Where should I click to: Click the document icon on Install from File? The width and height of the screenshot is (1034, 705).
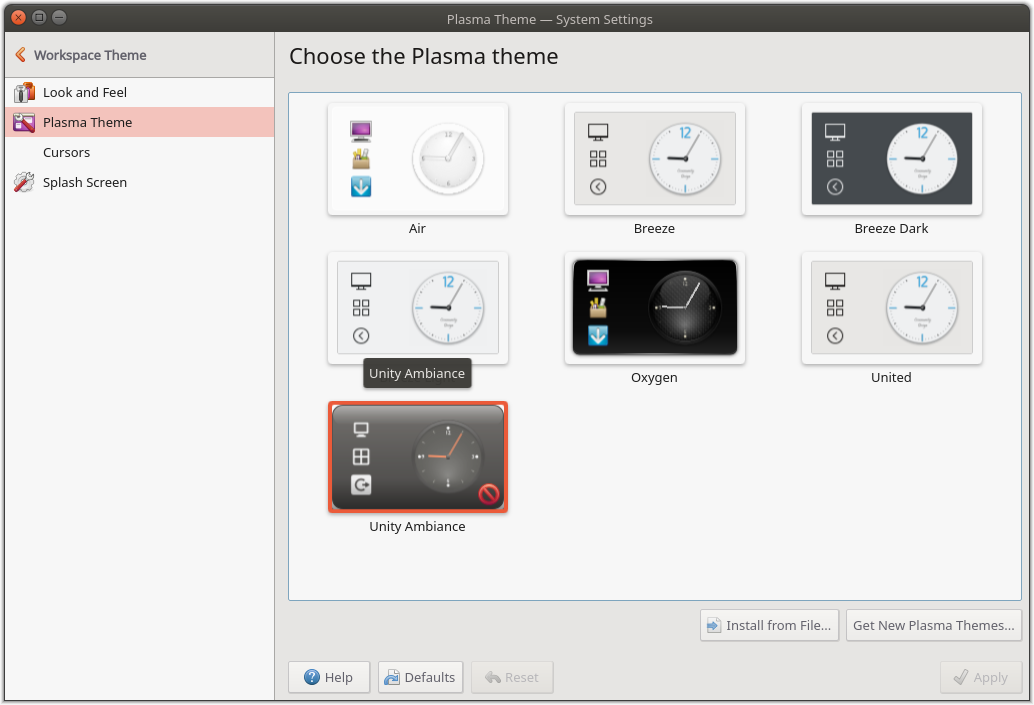[714, 625]
